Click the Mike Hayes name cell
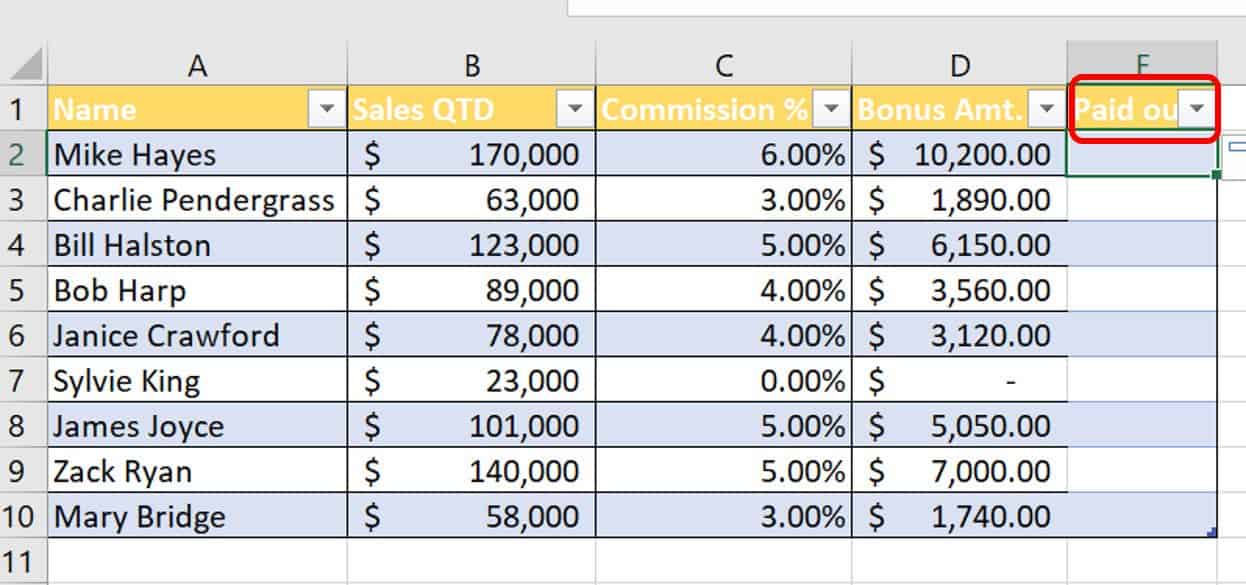Viewport: 1246px width, 585px height. [x=197, y=155]
